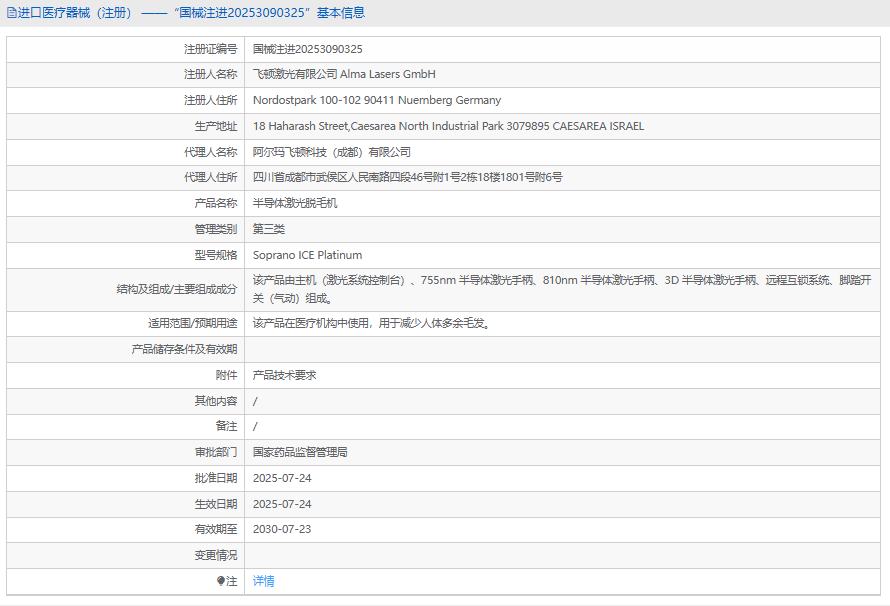Image resolution: width=890 pixels, height=606 pixels.
Task: Click the small marker icon beside 注
Action: coord(221,581)
